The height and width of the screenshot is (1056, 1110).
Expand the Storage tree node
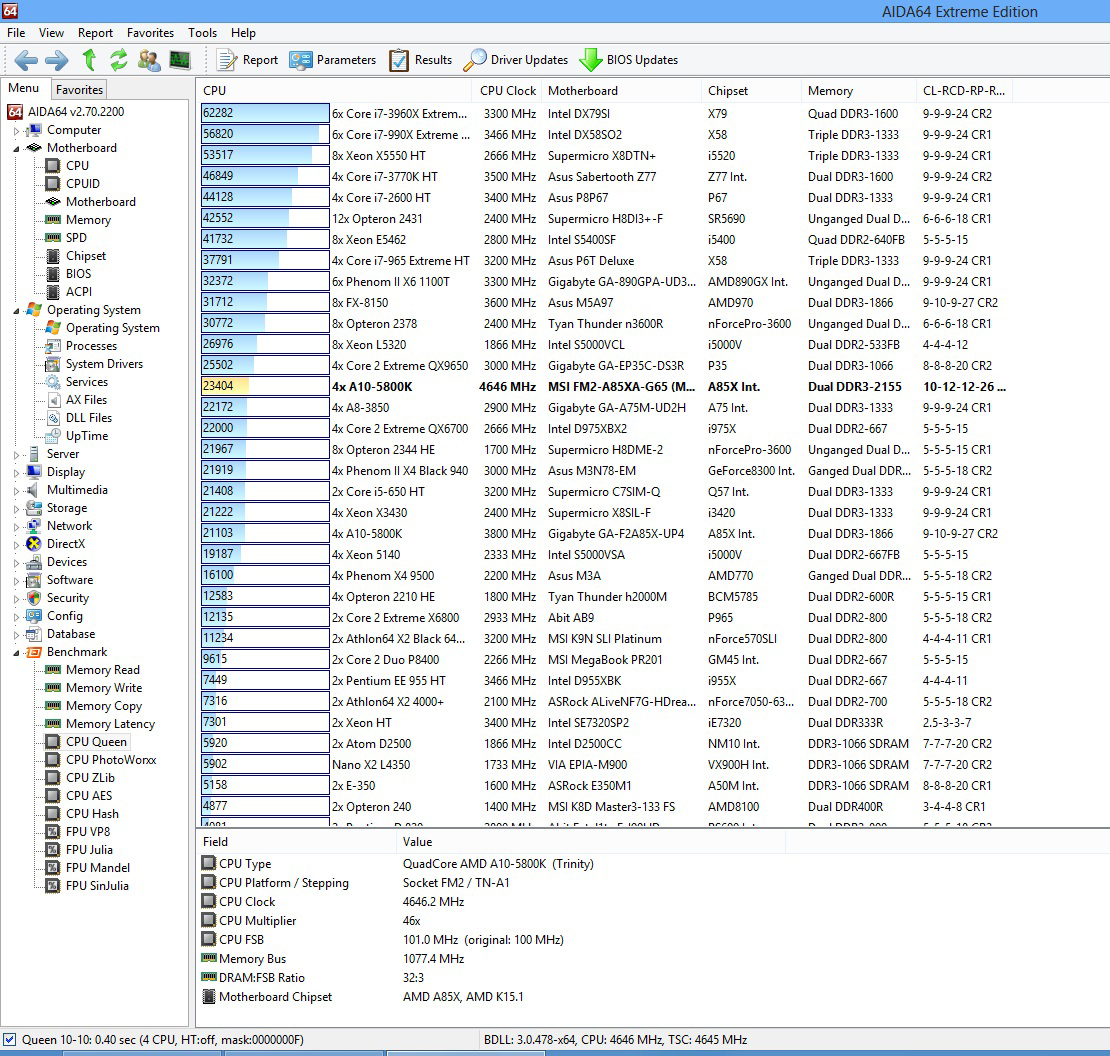coord(16,508)
